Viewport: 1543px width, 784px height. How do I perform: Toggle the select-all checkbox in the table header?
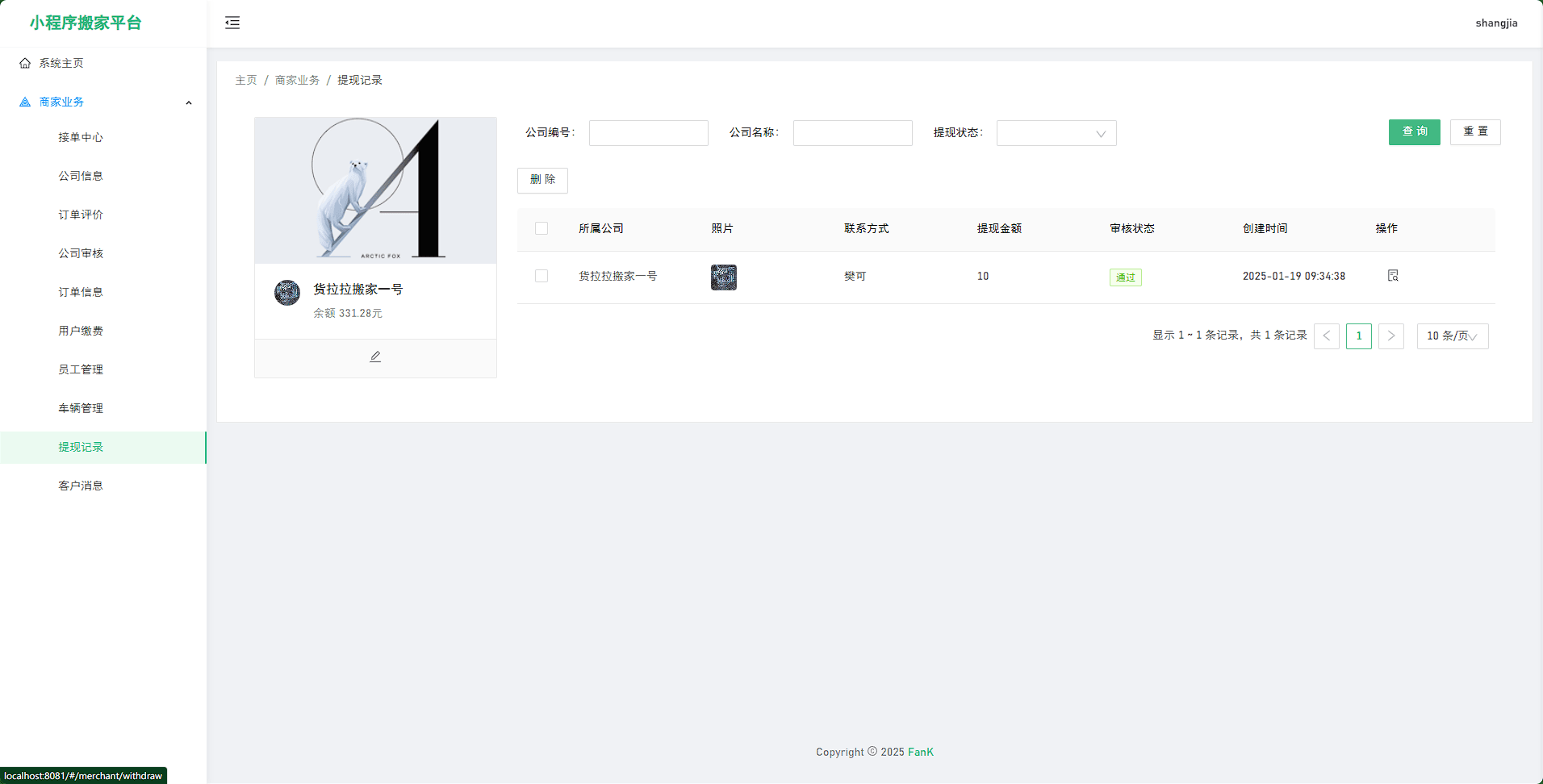point(542,228)
